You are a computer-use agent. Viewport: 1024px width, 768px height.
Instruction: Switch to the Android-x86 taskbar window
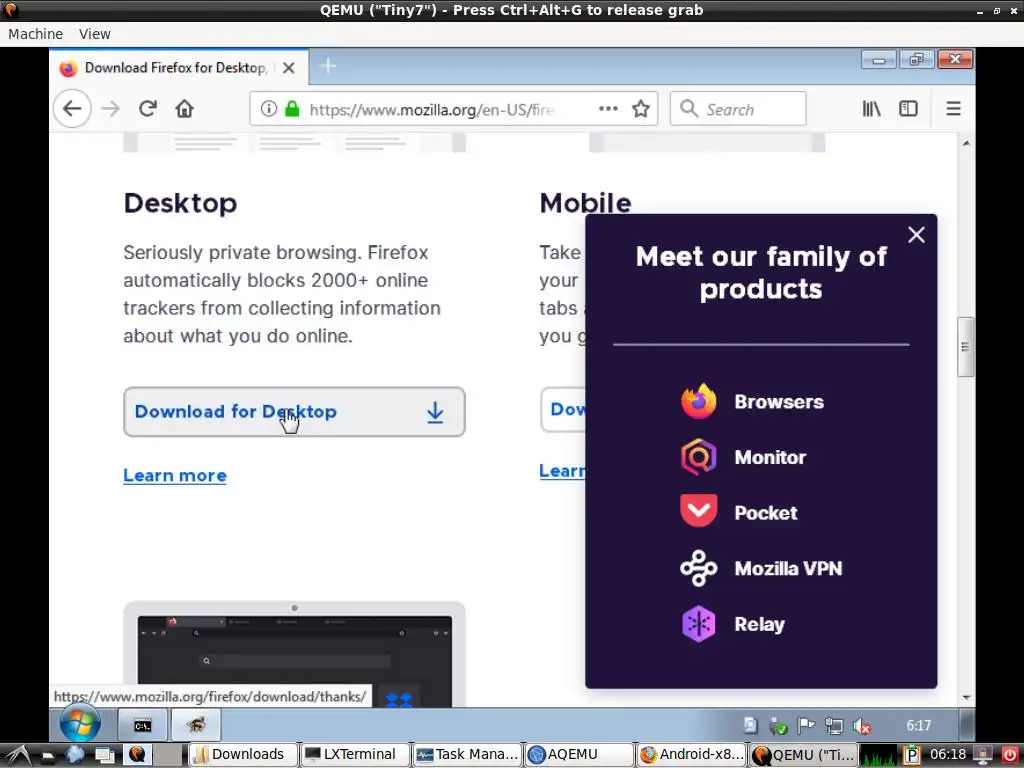tap(692, 755)
